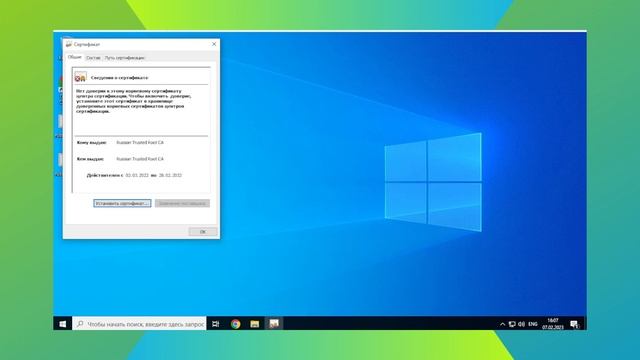The width and height of the screenshot is (640, 360).
Task: Switch to the Состав tab
Action: (93, 58)
